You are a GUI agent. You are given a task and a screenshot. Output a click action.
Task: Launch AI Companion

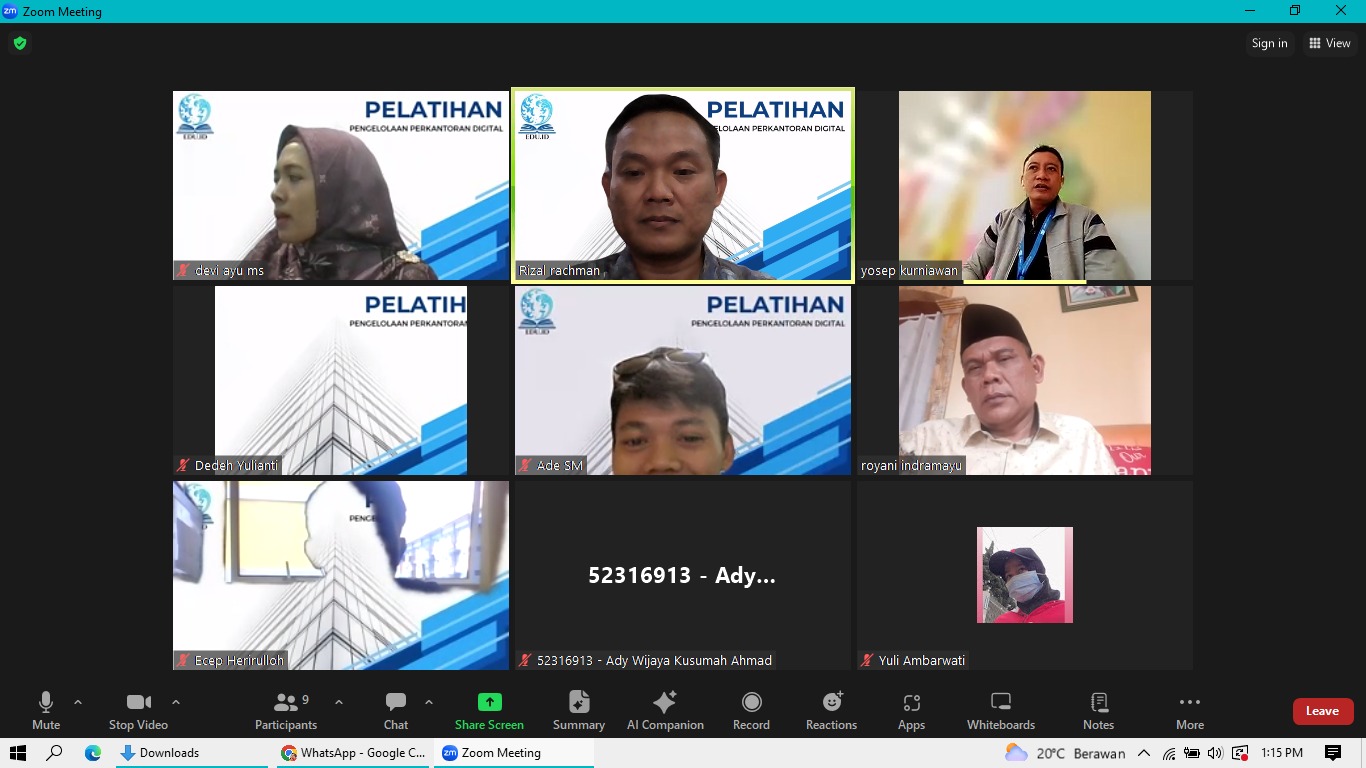tap(665, 710)
